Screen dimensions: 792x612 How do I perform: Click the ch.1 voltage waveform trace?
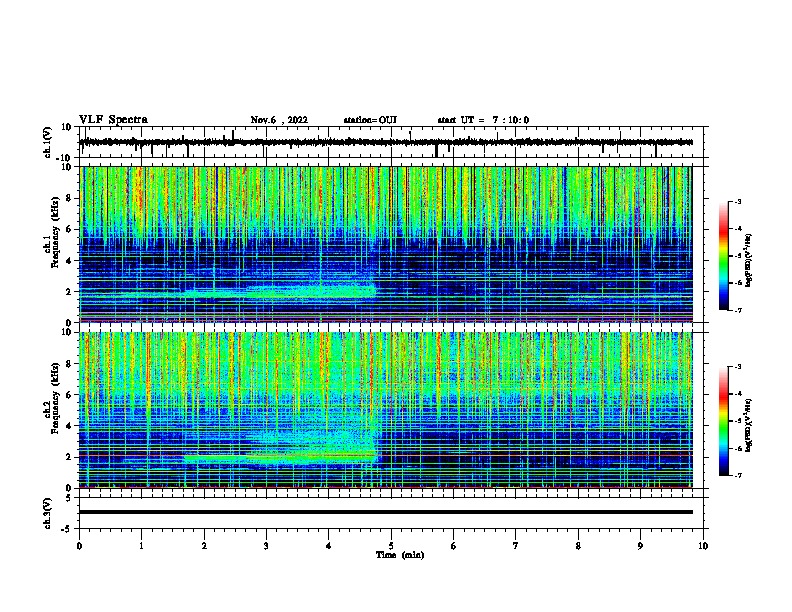coord(386,142)
